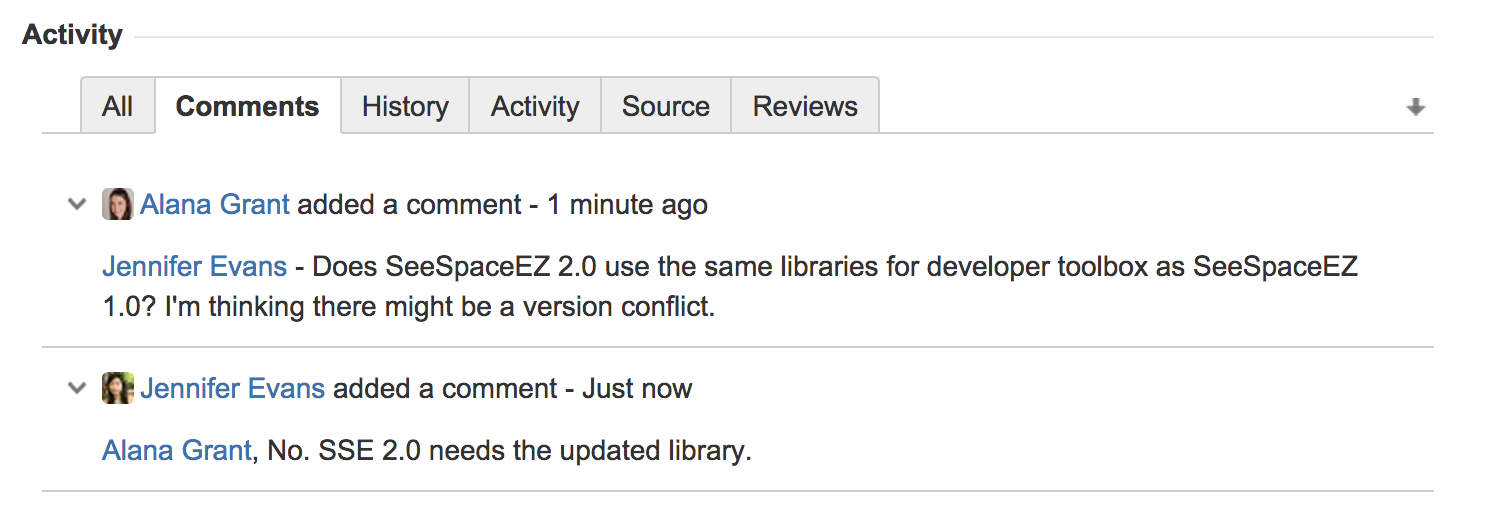Open Jennifer Evans's profile from second comment header
Screen dimensions: 1486x522
coord(232,388)
